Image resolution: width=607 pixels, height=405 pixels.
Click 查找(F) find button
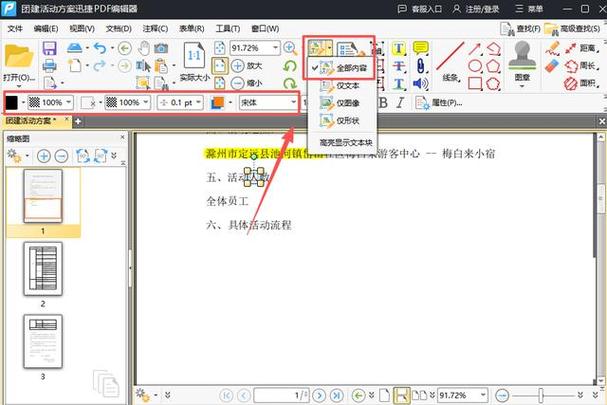coord(520,29)
